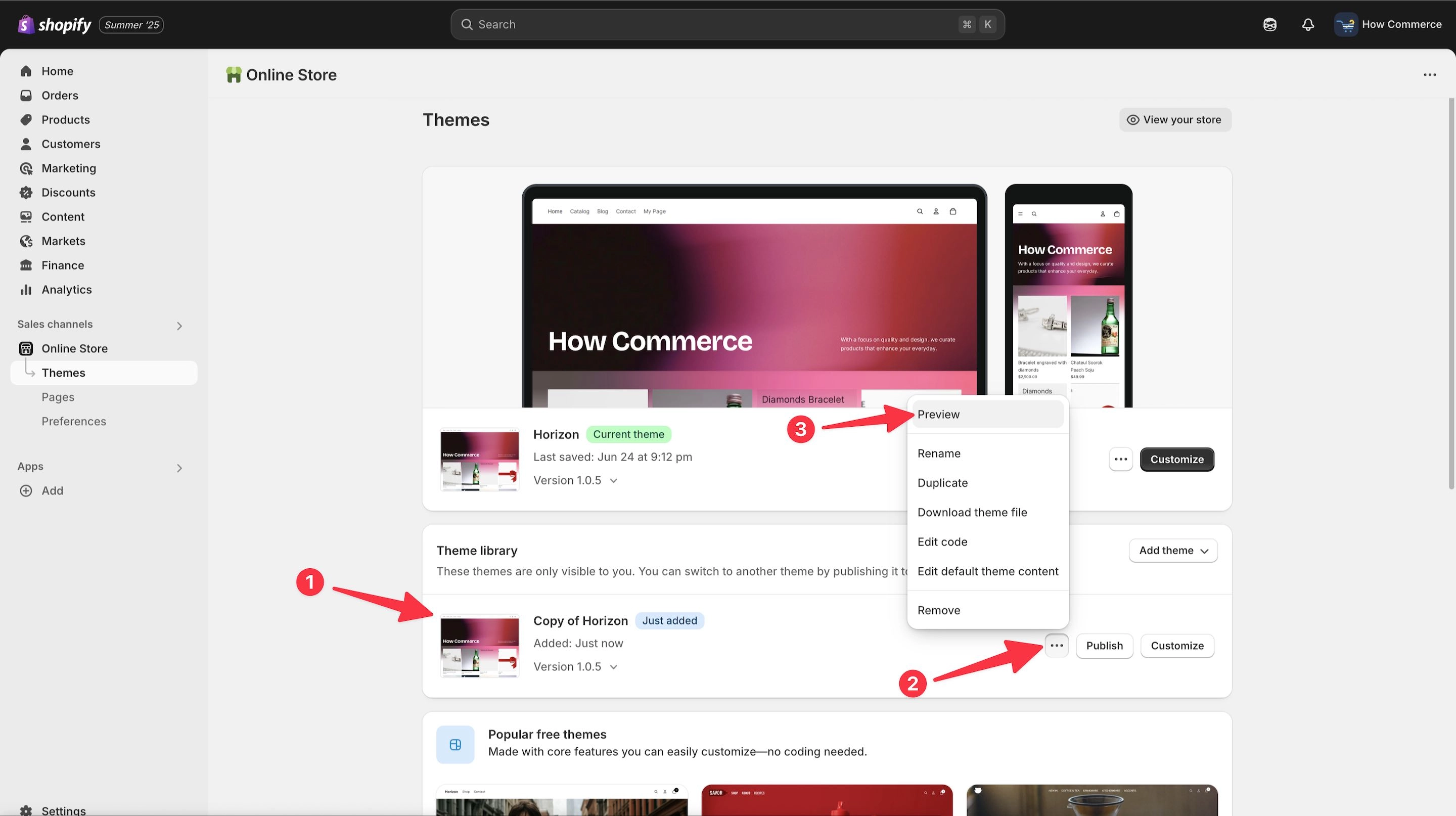
Task: Focus the Search field
Action: pyautogui.click(x=727, y=24)
